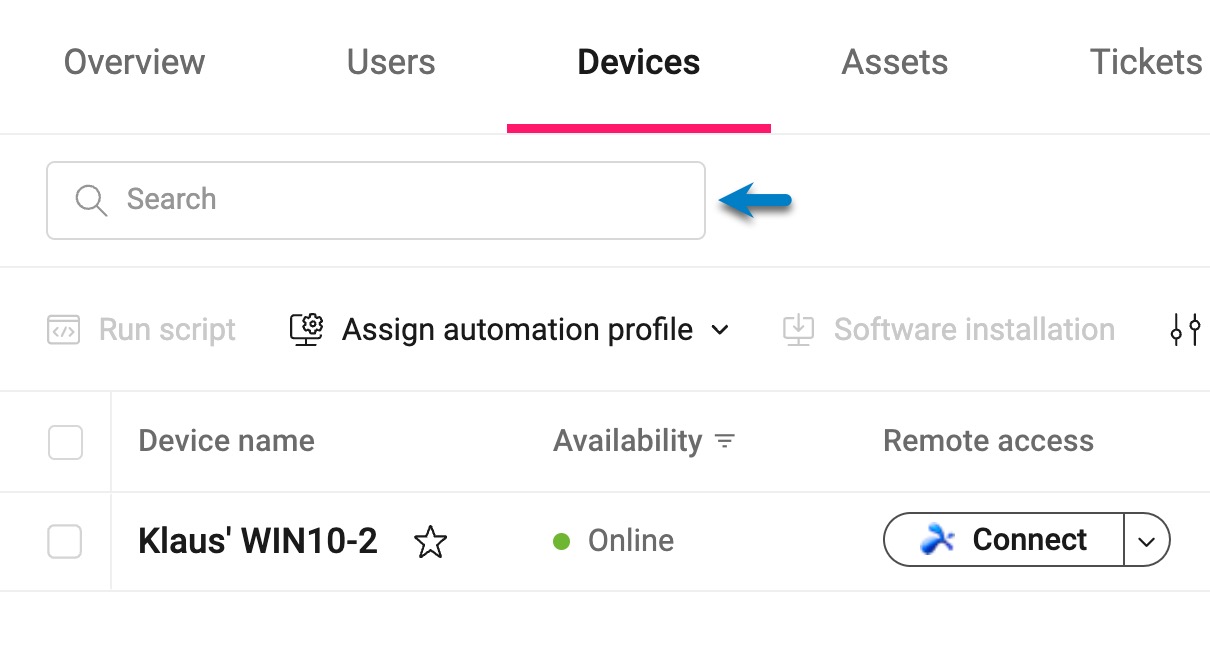Click the TeamViewer logo on Connect button
Image resolution: width=1210 pixels, height=654 pixels.
pos(937,540)
